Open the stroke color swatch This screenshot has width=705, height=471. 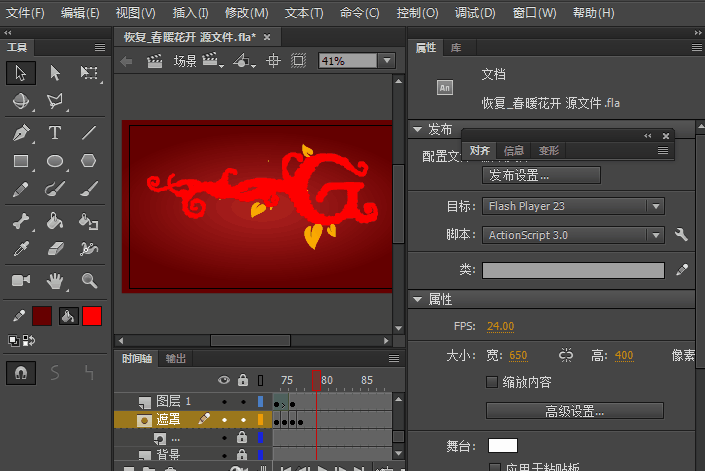[42, 316]
